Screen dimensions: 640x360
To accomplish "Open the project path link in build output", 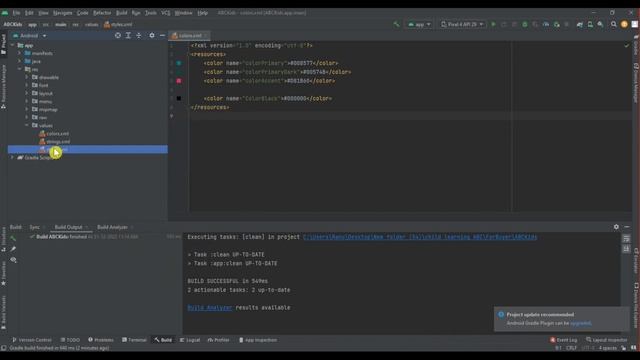I will click(420, 237).
